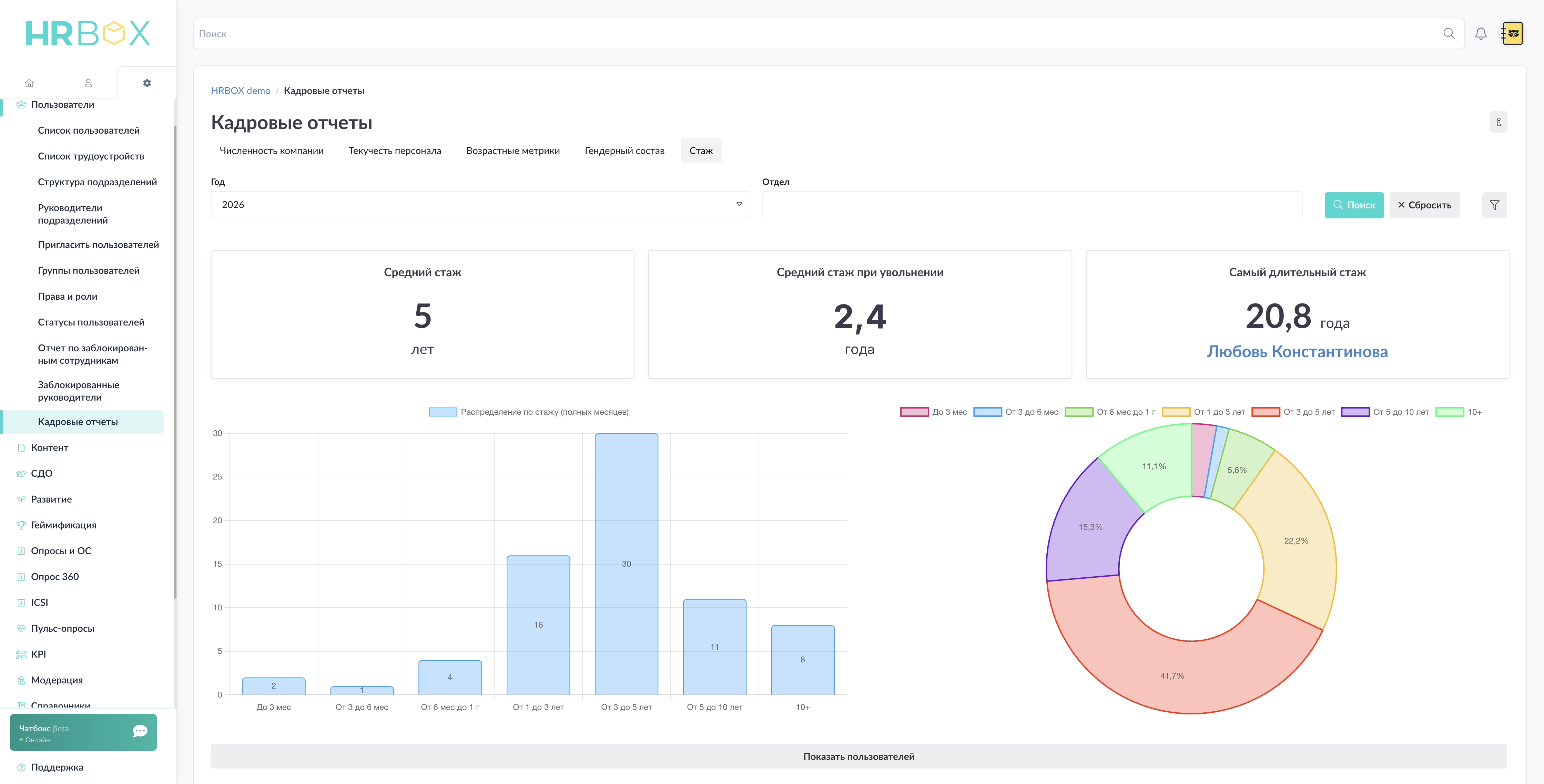Click the Модерация sidebar icon
The image size is (1544, 784).
pyautogui.click(x=22, y=680)
